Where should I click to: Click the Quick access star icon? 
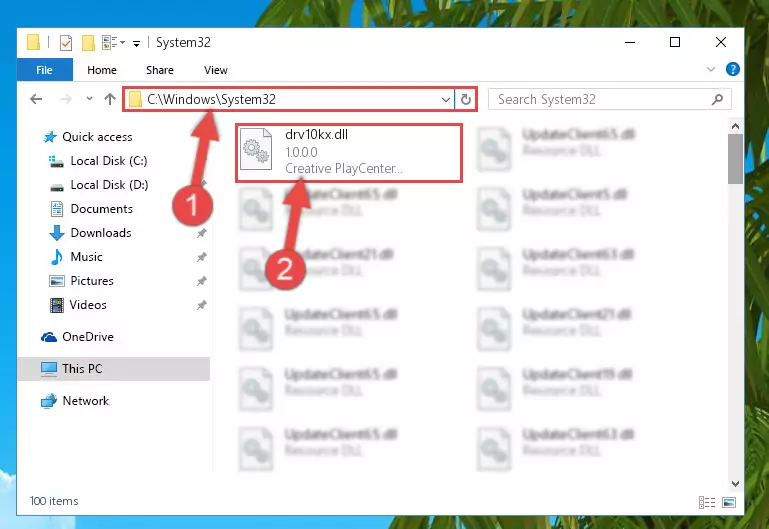(x=50, y=137)
